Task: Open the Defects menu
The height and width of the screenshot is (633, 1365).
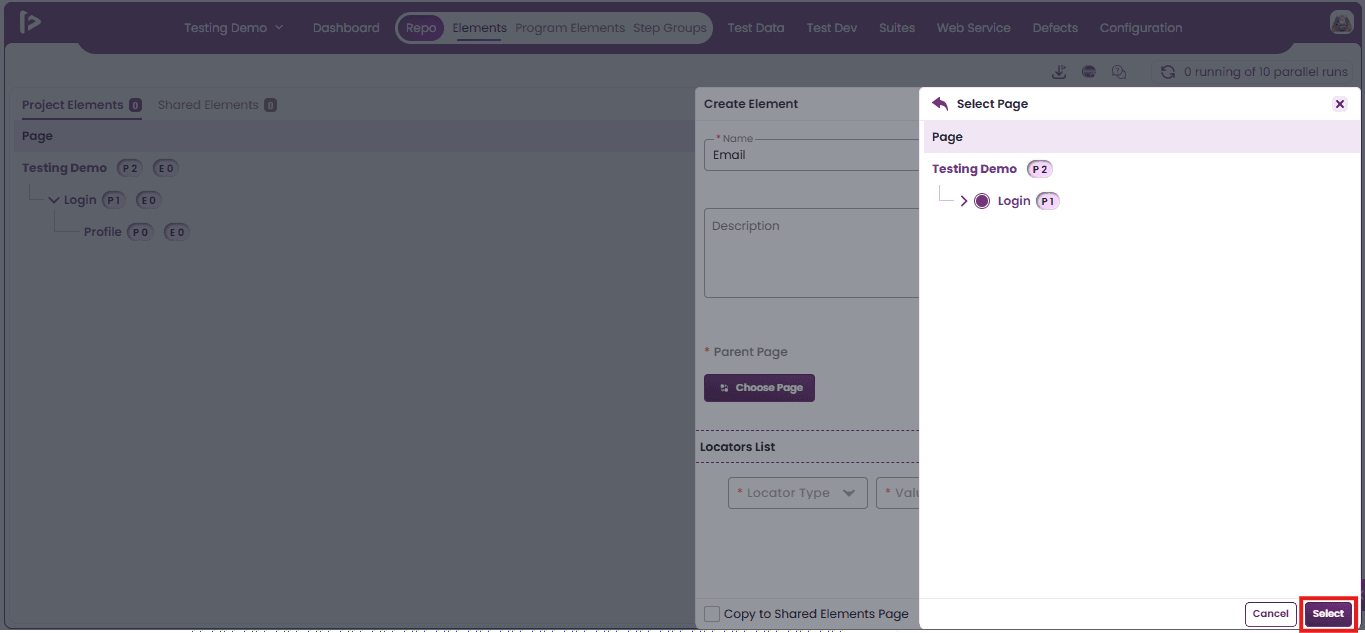Action: click(1055, 28)
